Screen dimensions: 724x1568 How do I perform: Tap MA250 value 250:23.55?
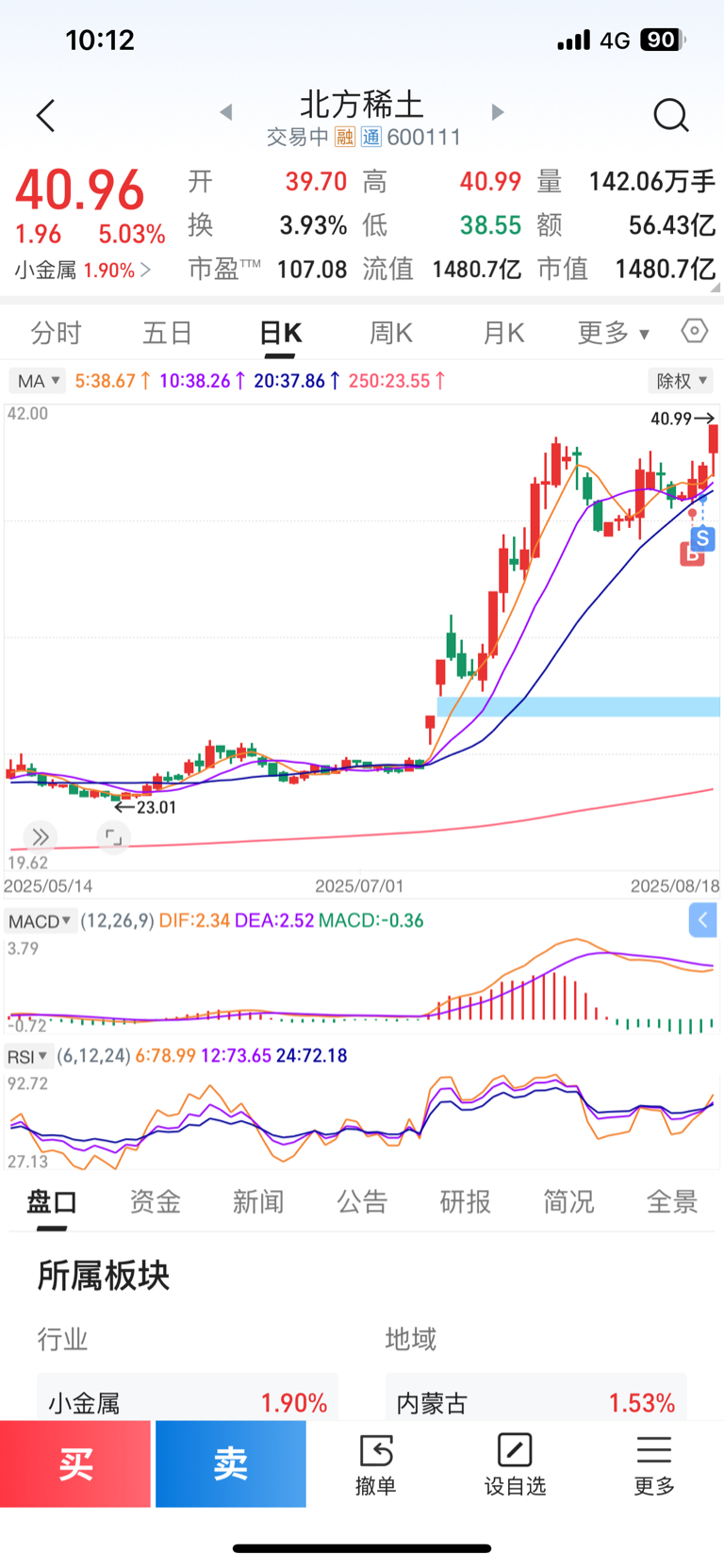point(397,381)
